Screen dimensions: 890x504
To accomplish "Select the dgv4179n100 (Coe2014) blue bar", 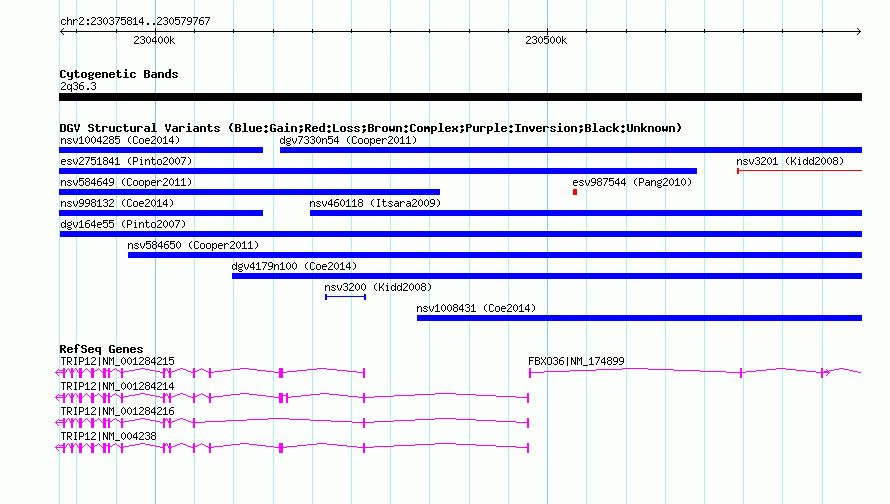I will (547, 276).
